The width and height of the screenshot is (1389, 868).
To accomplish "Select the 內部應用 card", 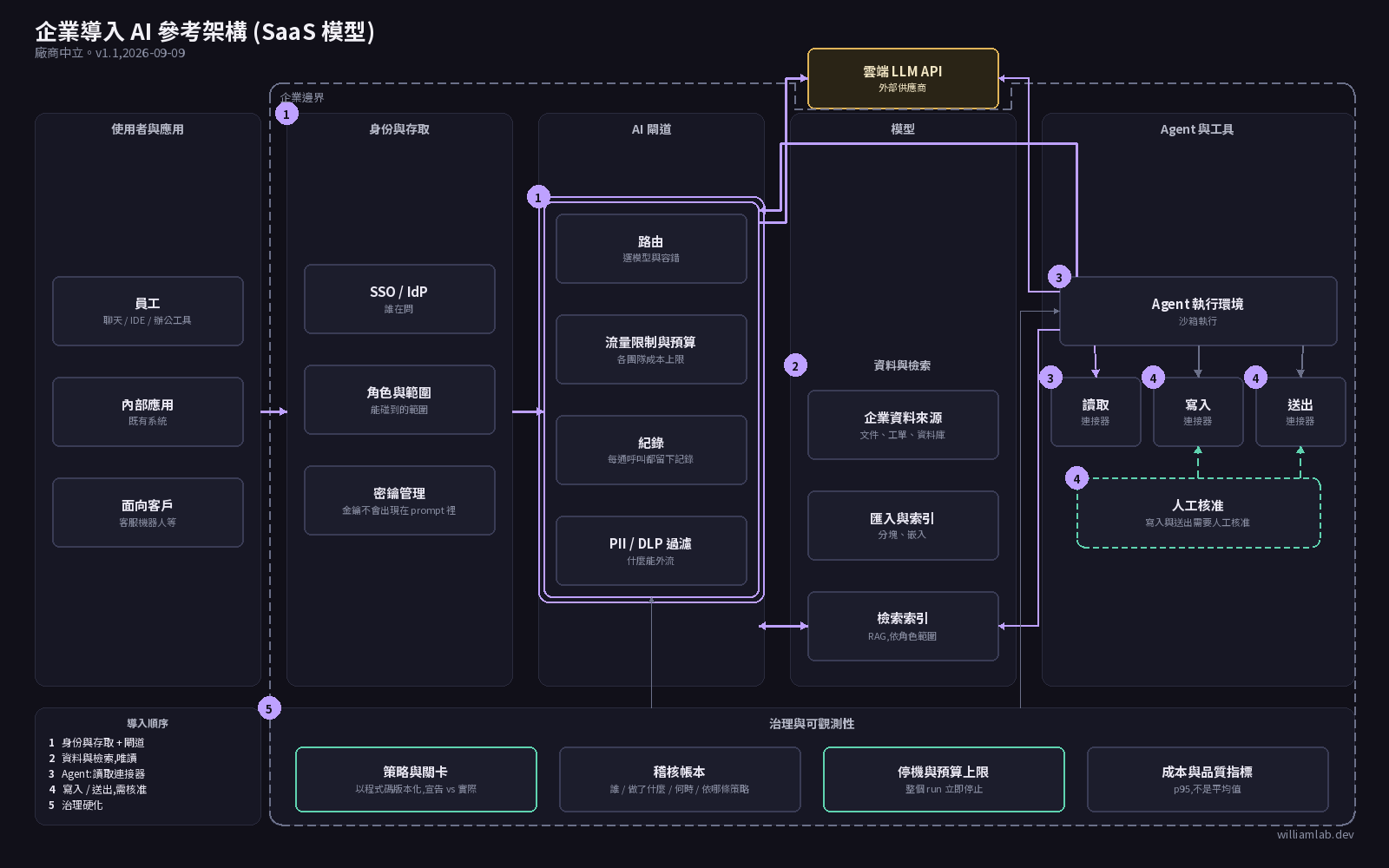I will [148, 412].
